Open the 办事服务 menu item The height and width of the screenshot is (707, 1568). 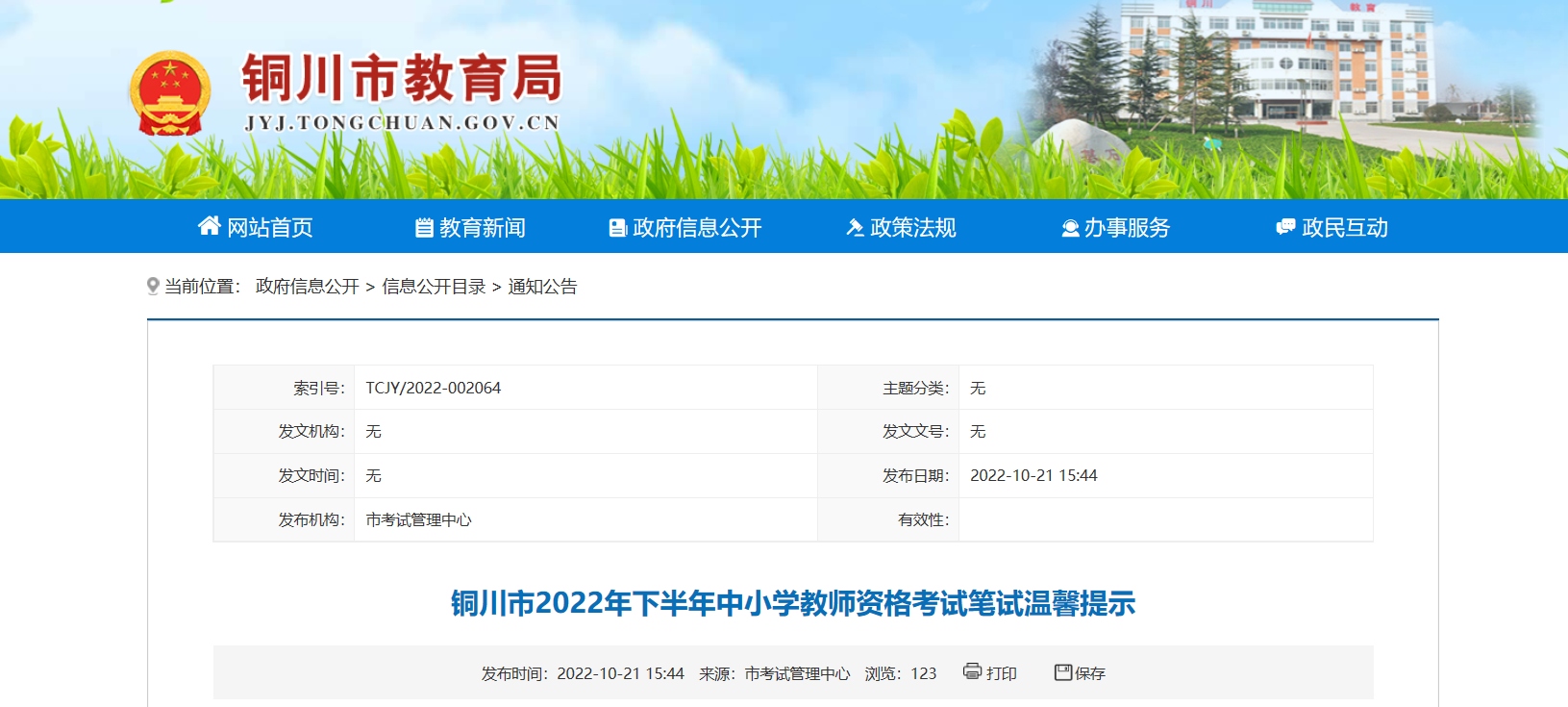pos(1128,228)
